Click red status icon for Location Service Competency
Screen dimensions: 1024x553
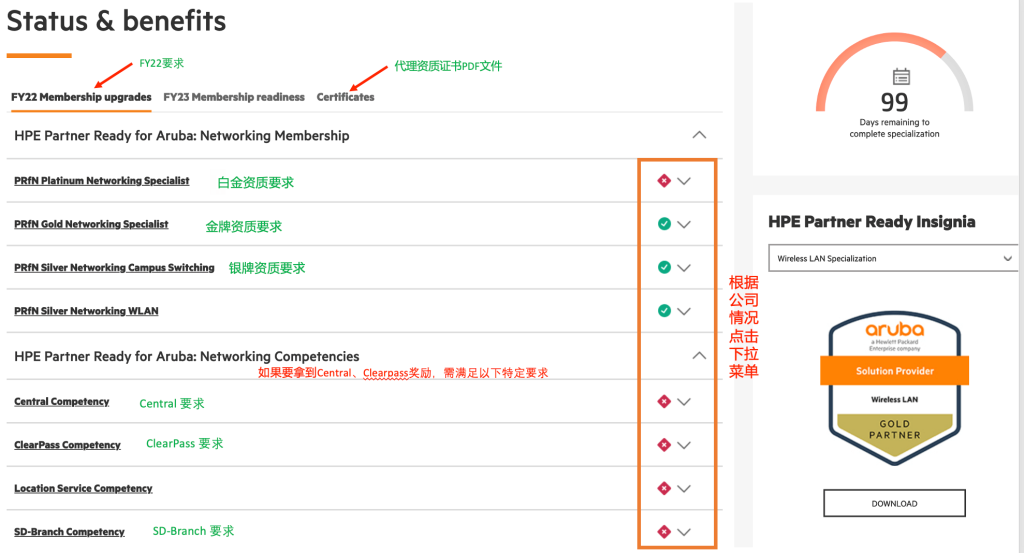[x=664, y=488]
